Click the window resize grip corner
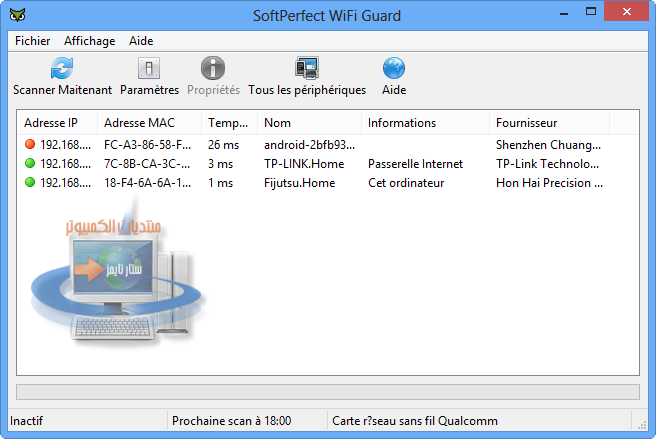Viewport: 656px width, 439px height. (642, 424)
